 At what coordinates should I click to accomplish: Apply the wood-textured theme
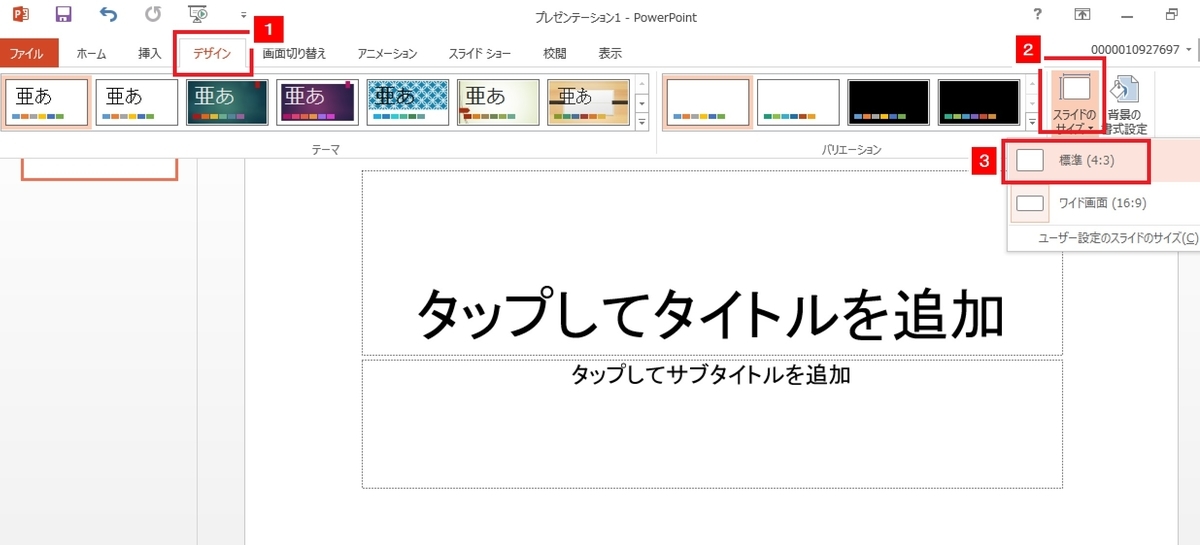[x=588, y=103]
